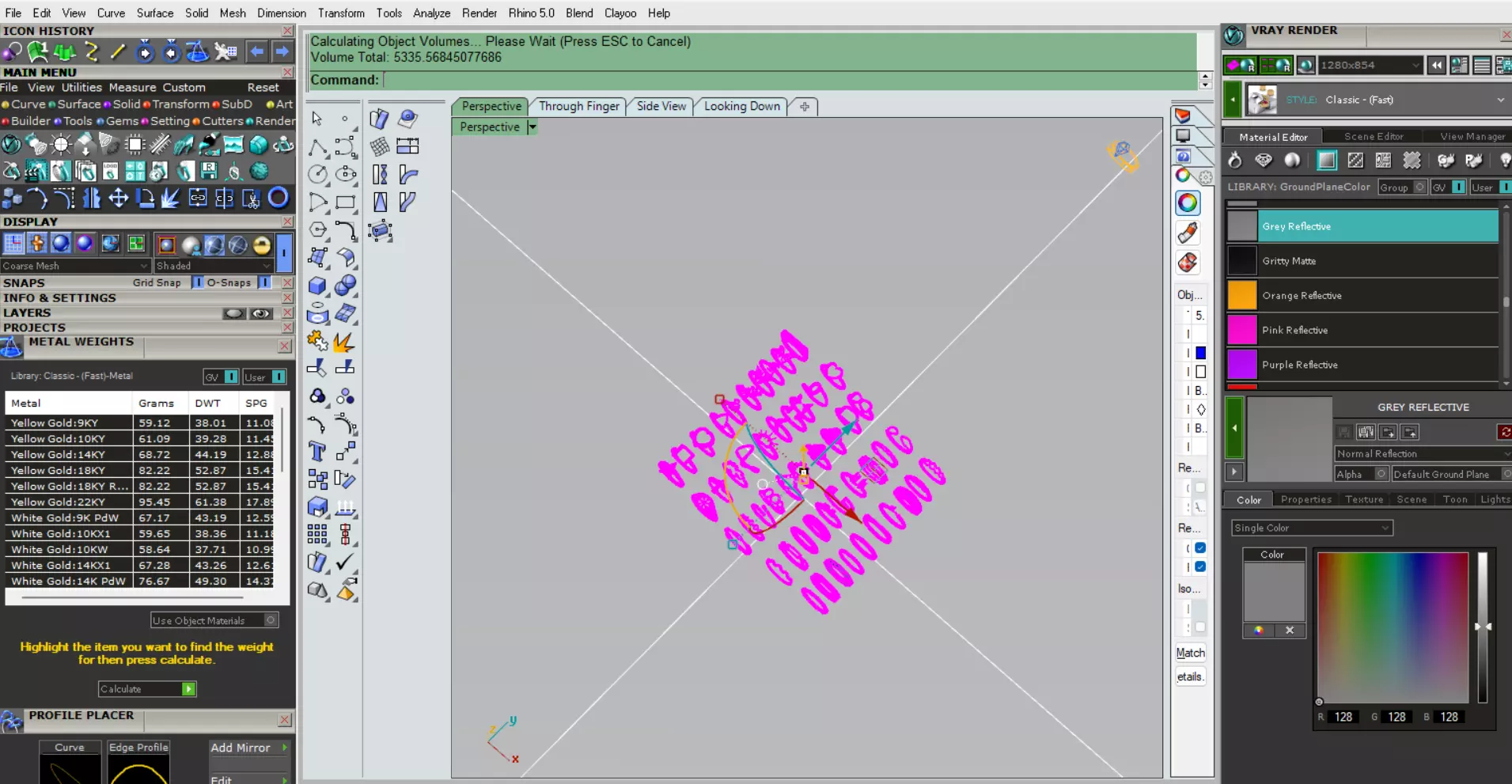
Task: Toggle Grid Snap switch
Action: 197,282
